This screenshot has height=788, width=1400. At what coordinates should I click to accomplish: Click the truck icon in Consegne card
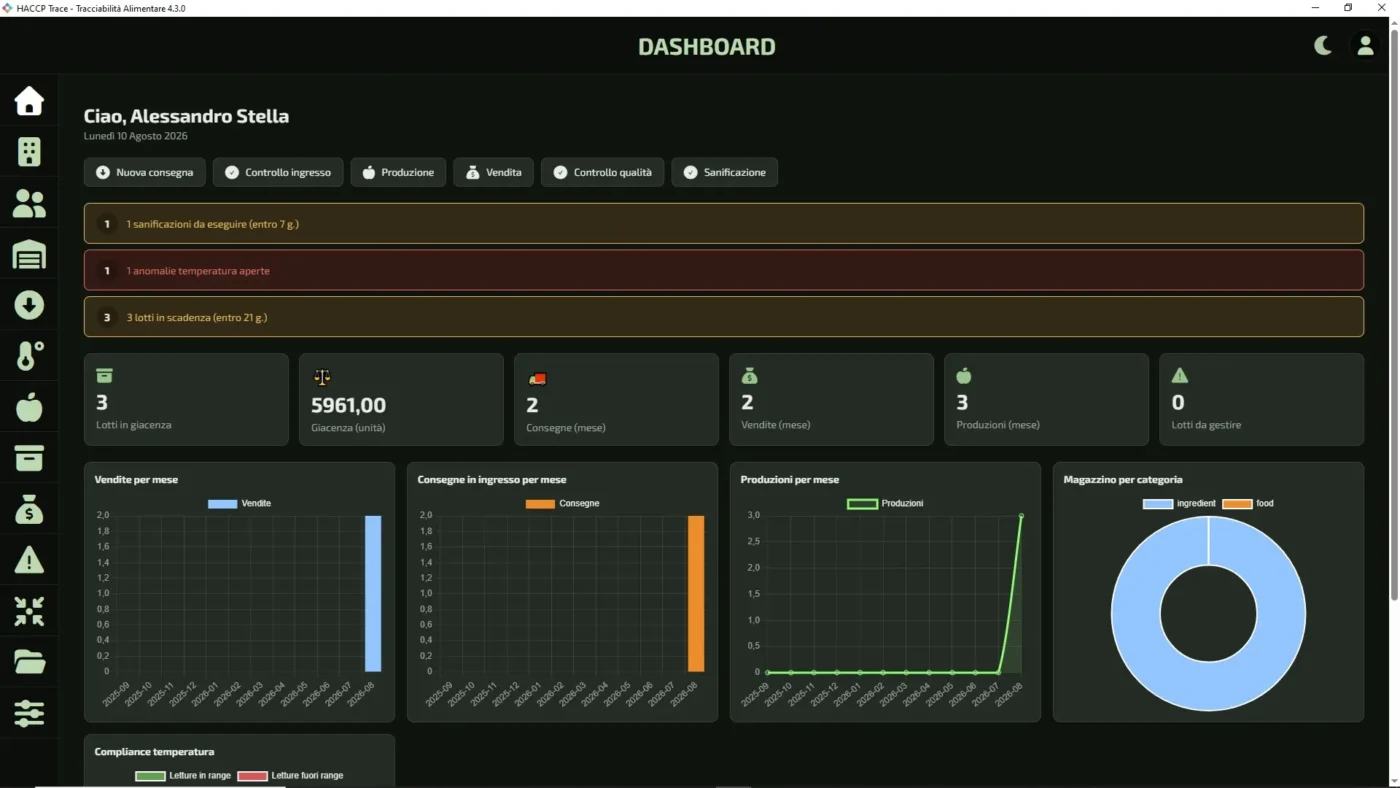point(537,378)
